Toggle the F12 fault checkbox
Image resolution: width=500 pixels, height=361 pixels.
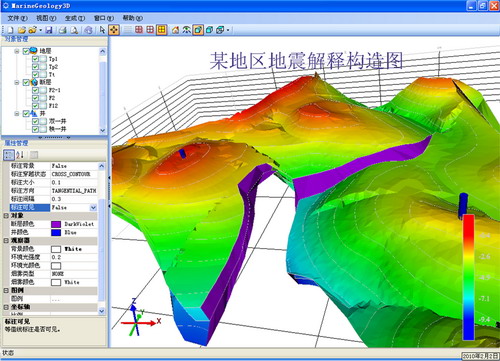pos(35,106)
